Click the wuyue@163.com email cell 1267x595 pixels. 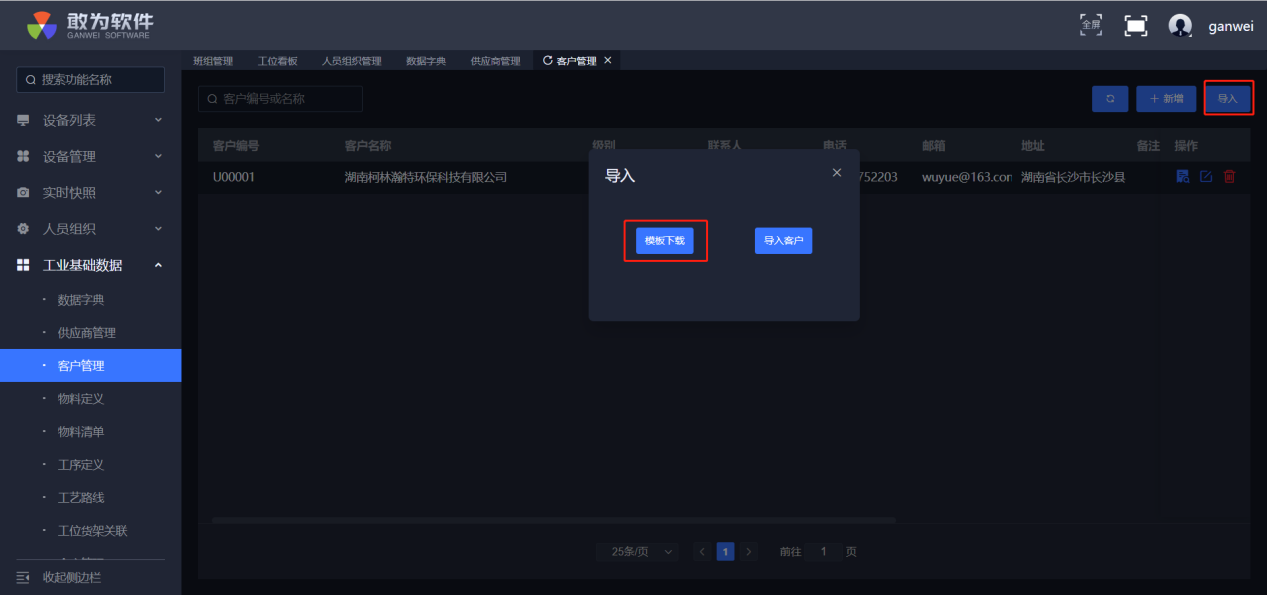pyautogui.click(x=966, y=177)
